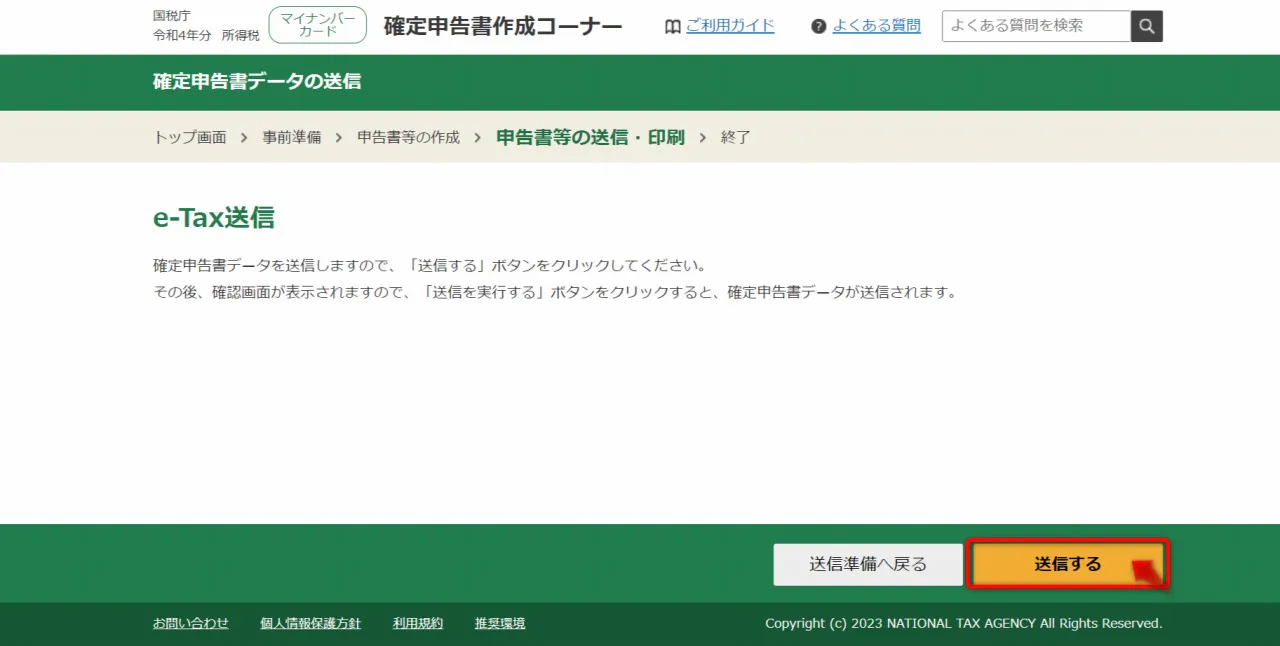Select 申告書等の作成 step in the breadcrumb

(408, 137)
